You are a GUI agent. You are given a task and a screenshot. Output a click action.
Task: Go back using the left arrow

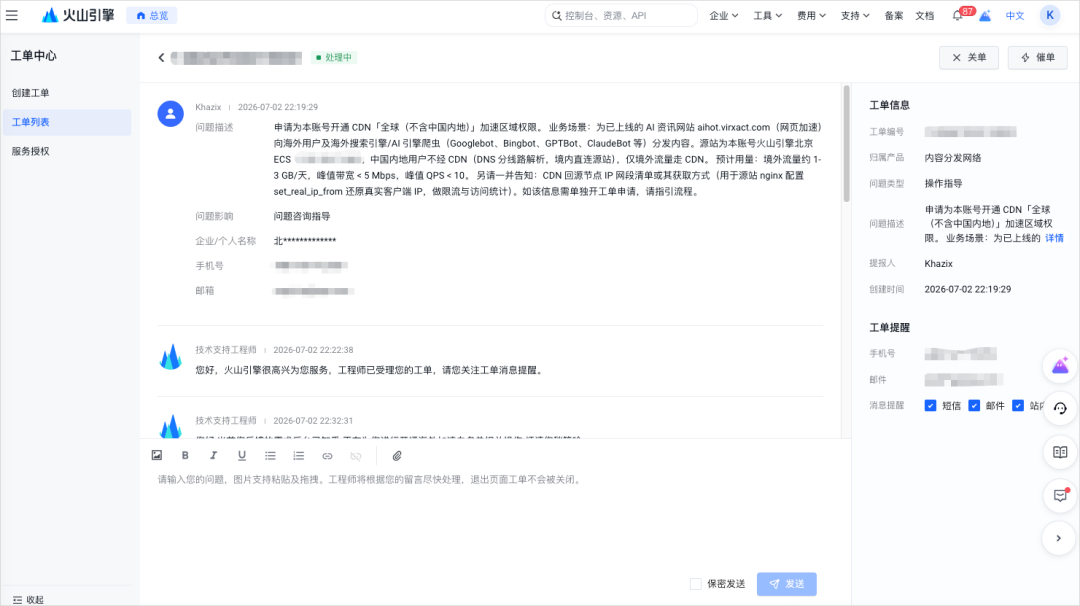pos(161,58)
